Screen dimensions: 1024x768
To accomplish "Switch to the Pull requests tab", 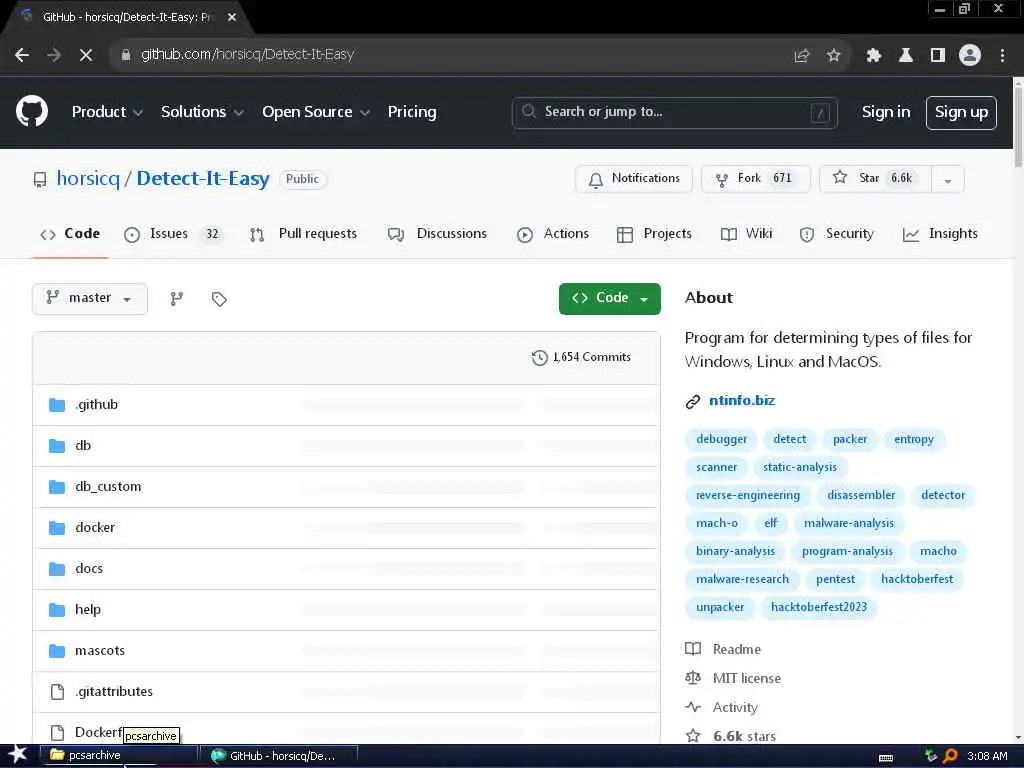I will click(x=303, y=234).
